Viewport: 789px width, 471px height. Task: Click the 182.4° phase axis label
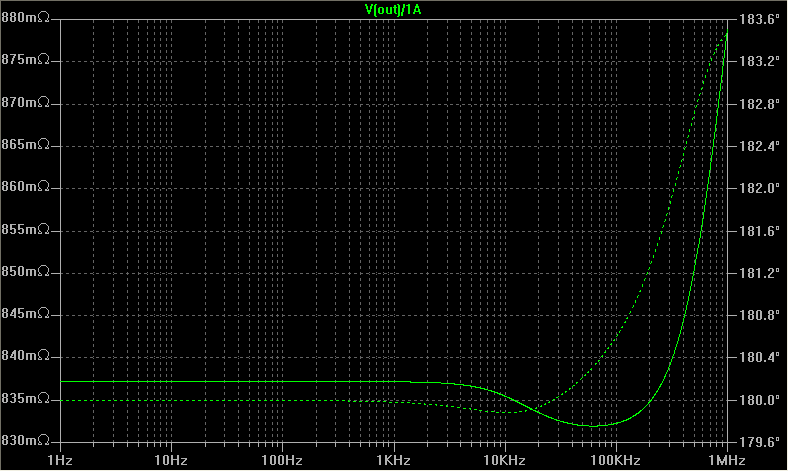759,146
